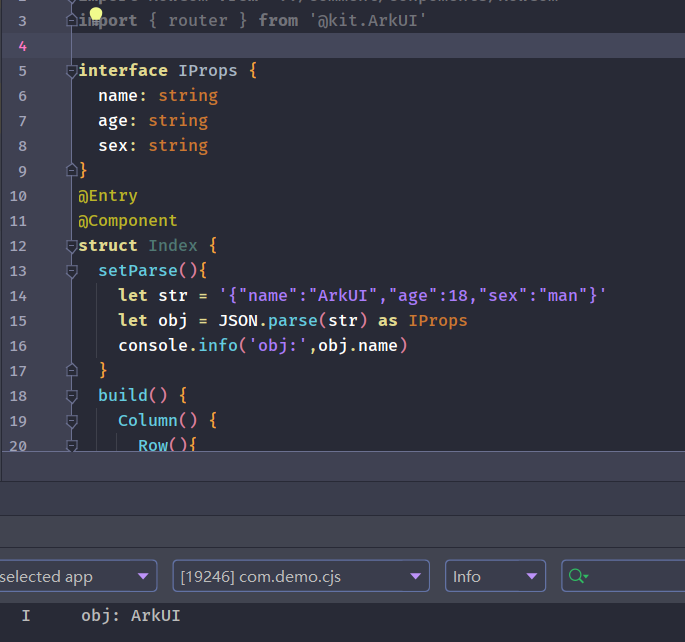The width and height of the screenshot is (685, 642).
Task: Collapse the build() method
Action: (x=71, y=396)
